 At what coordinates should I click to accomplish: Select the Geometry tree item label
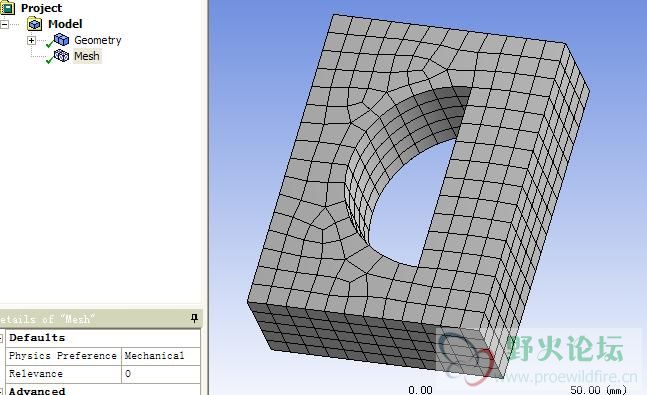point(98,40)
